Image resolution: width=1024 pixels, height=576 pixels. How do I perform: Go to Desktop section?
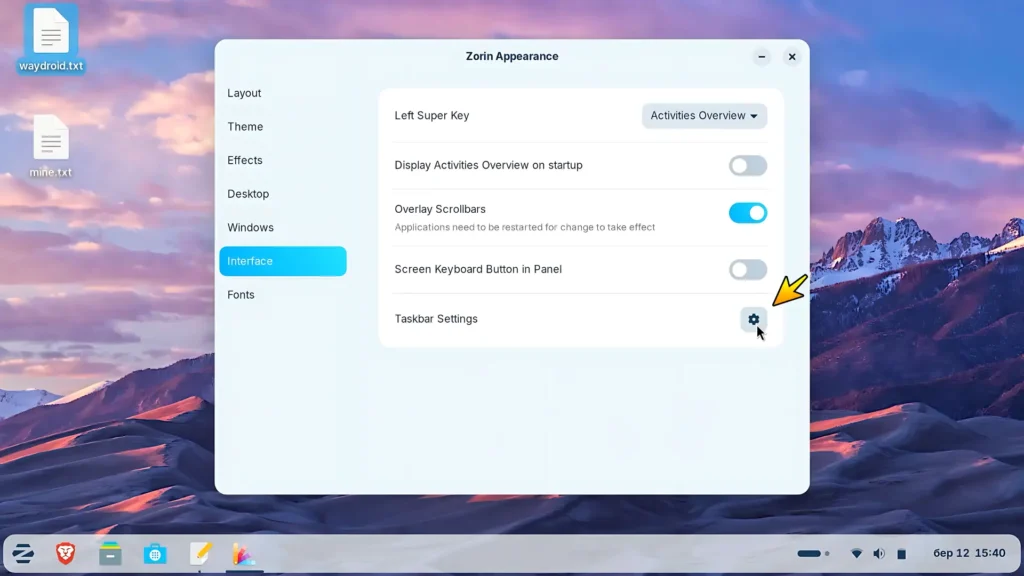[283, 194]
